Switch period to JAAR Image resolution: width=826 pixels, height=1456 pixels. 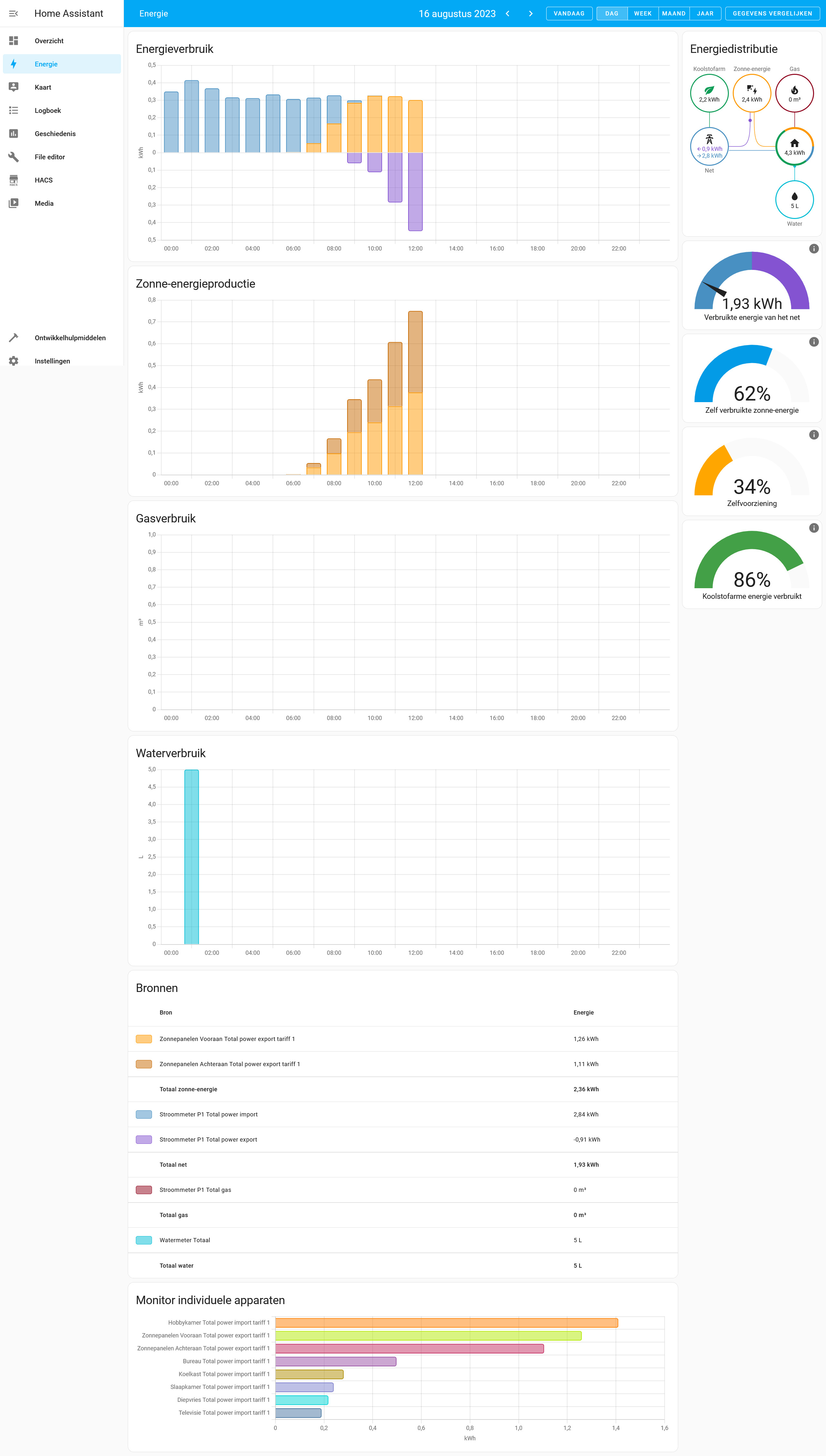tap(705, 14)
